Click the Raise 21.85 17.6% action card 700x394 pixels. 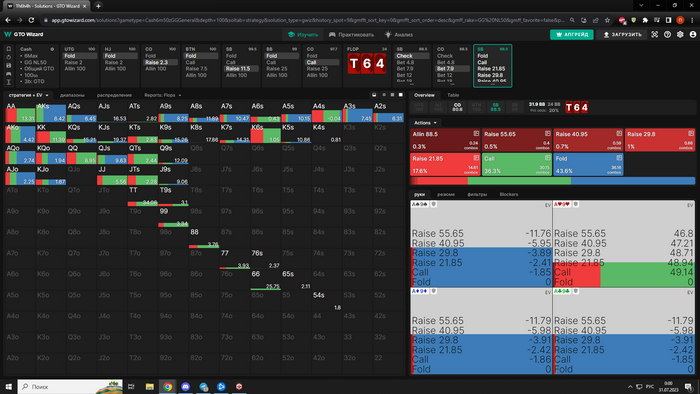point(445,164)
